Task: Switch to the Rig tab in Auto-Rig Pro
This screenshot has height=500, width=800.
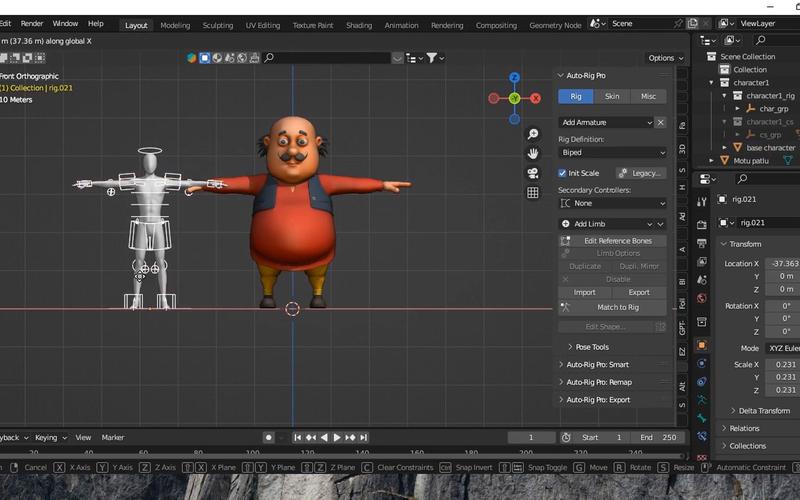Action: (576, 96)
